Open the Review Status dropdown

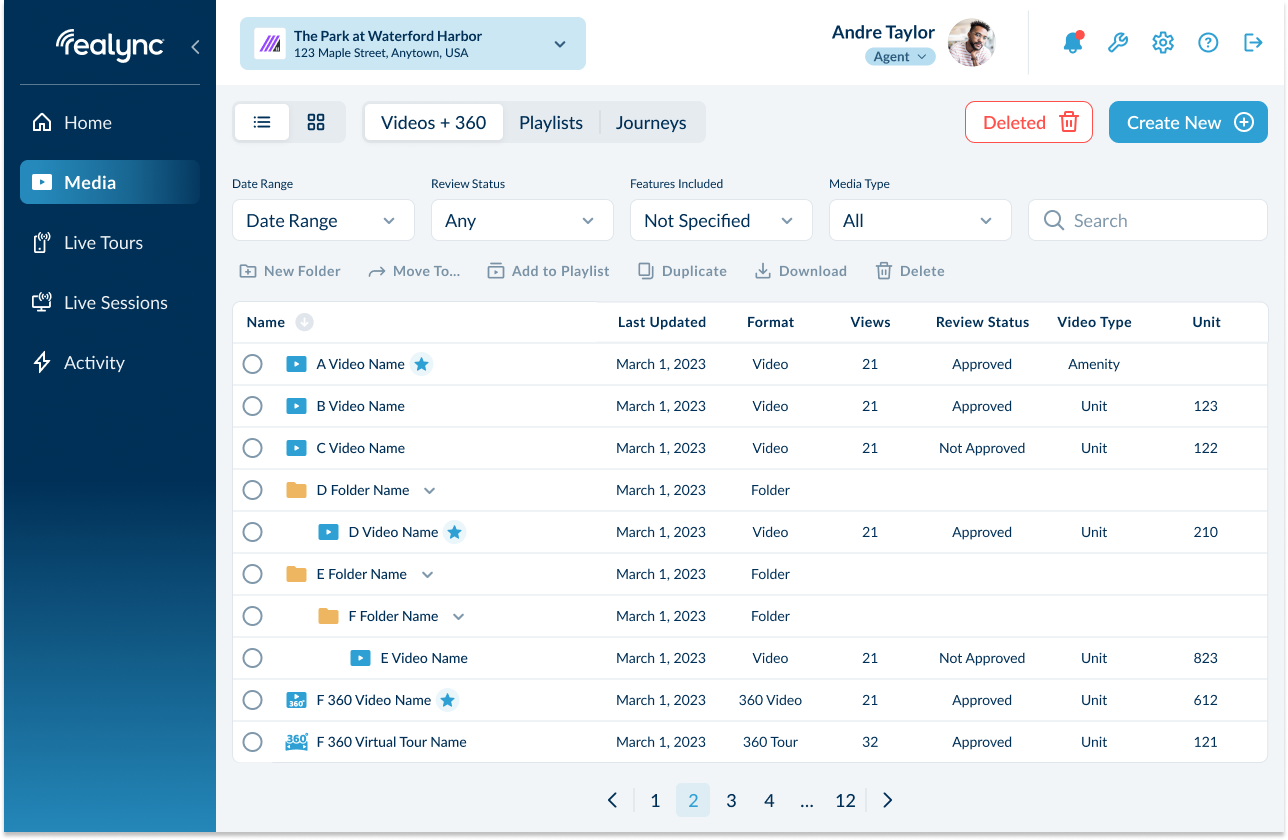pos(522,221)
